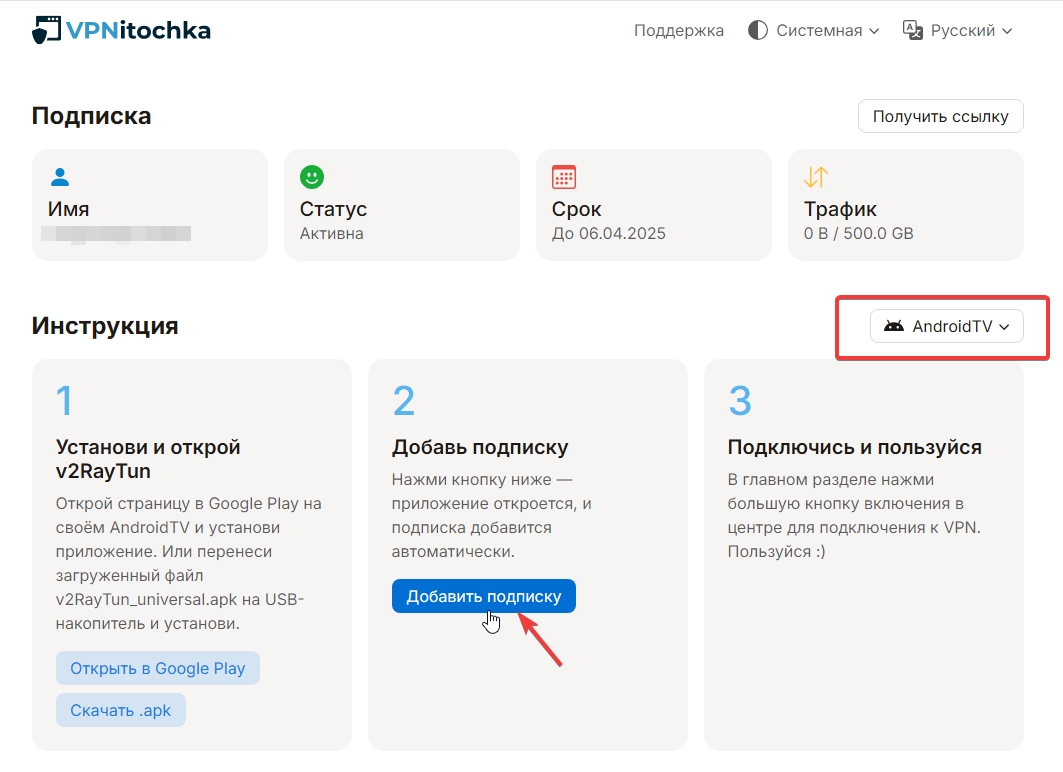This screenshot has width=1063, height=772.
Task: Click the Получить ссылку button
Action: tap(940, 116)
